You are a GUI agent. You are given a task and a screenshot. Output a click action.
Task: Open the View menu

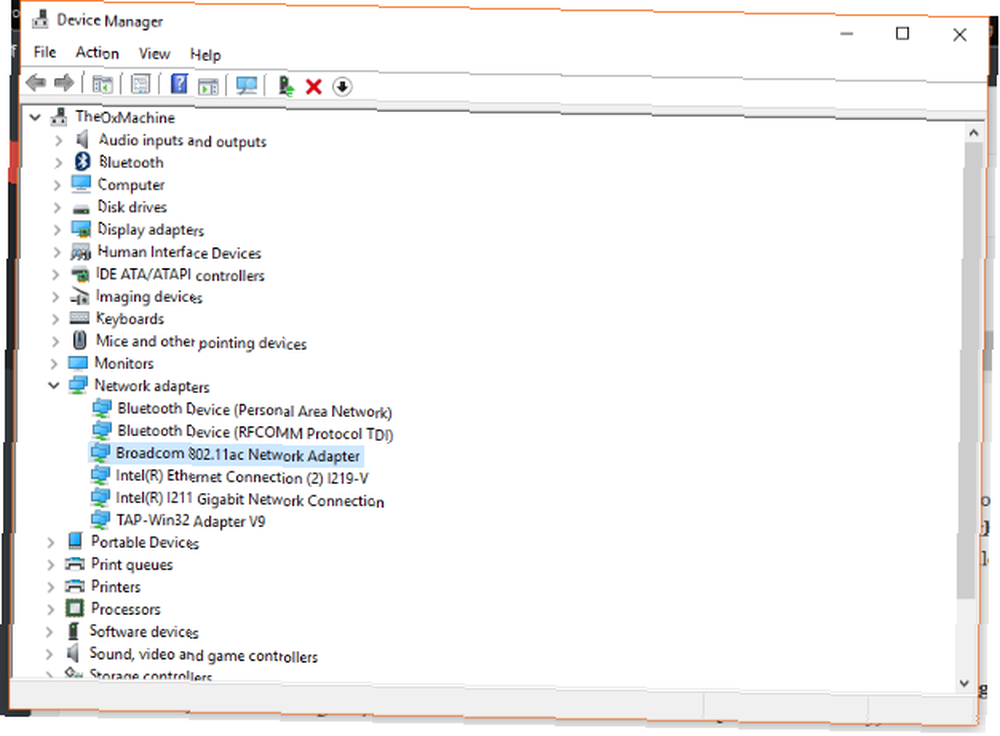[154, 54]
